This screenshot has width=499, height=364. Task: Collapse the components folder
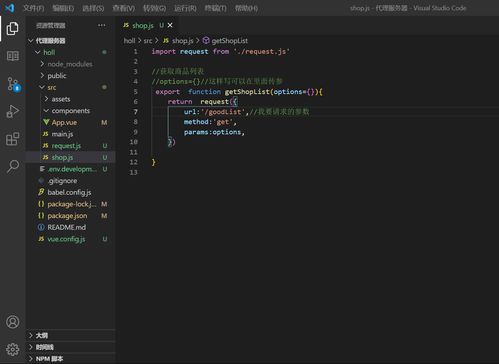71,111
